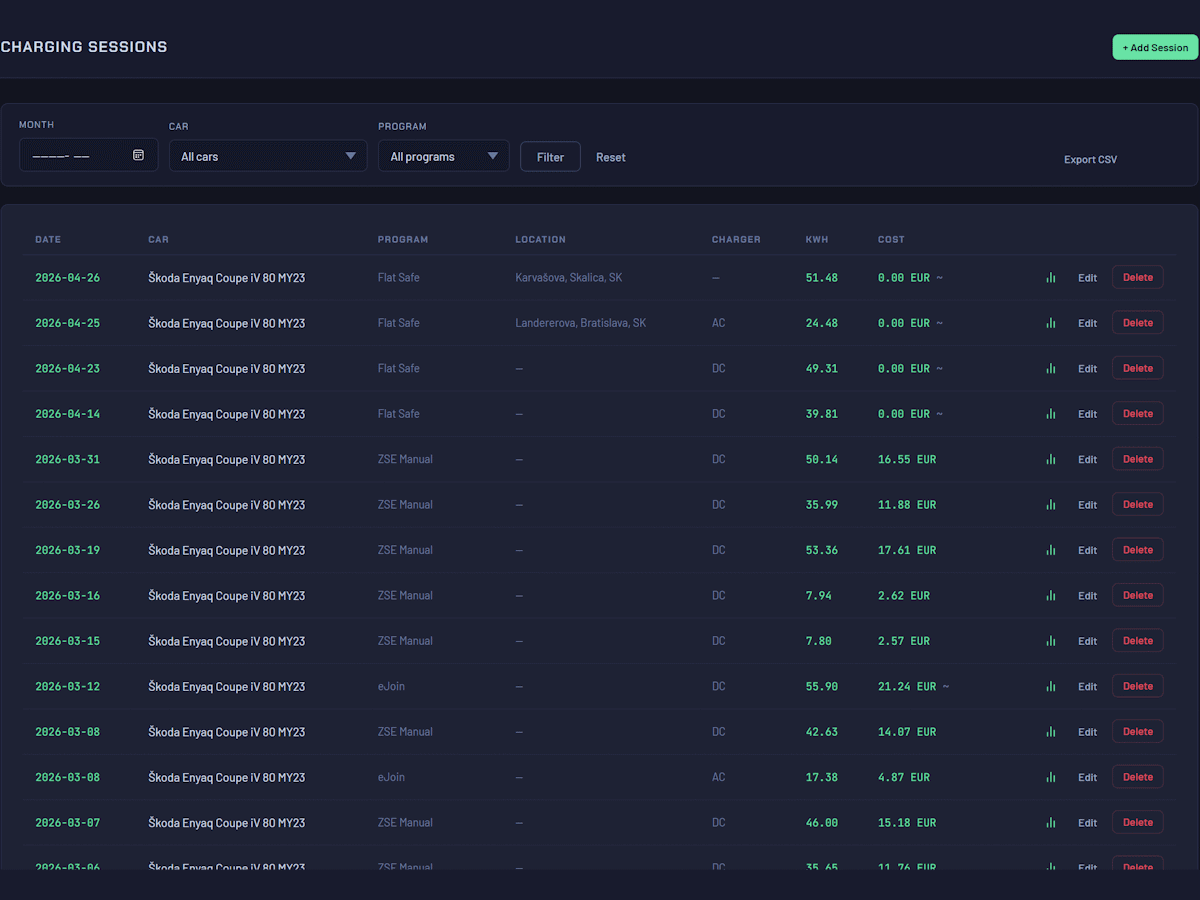
Task: Reset the session filters
Action: click(610, 157)
